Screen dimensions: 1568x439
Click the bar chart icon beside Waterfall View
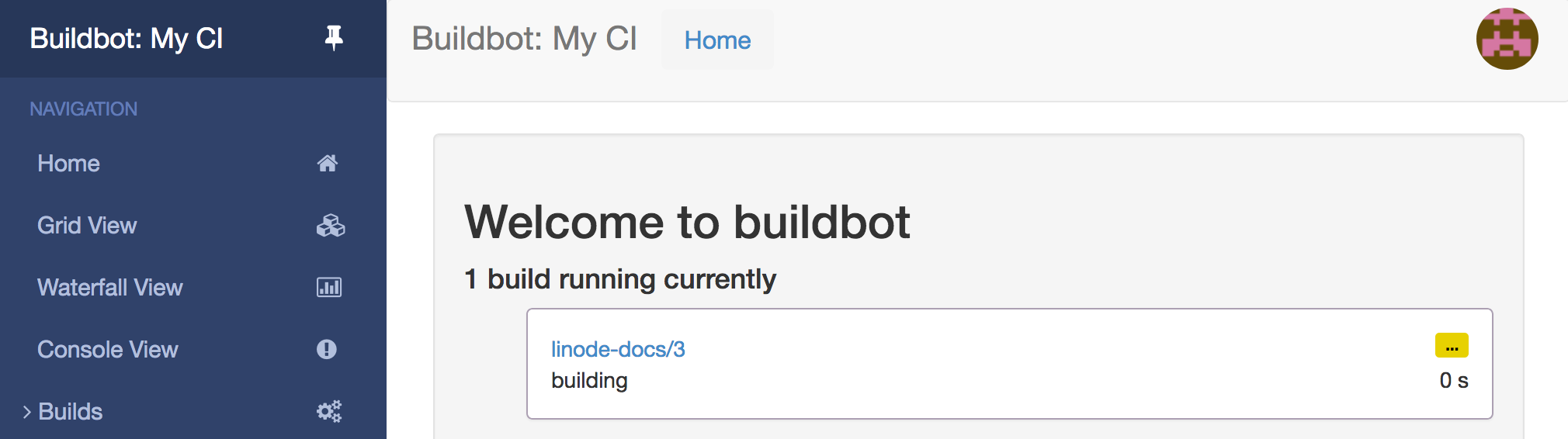[x=329, y=287]
